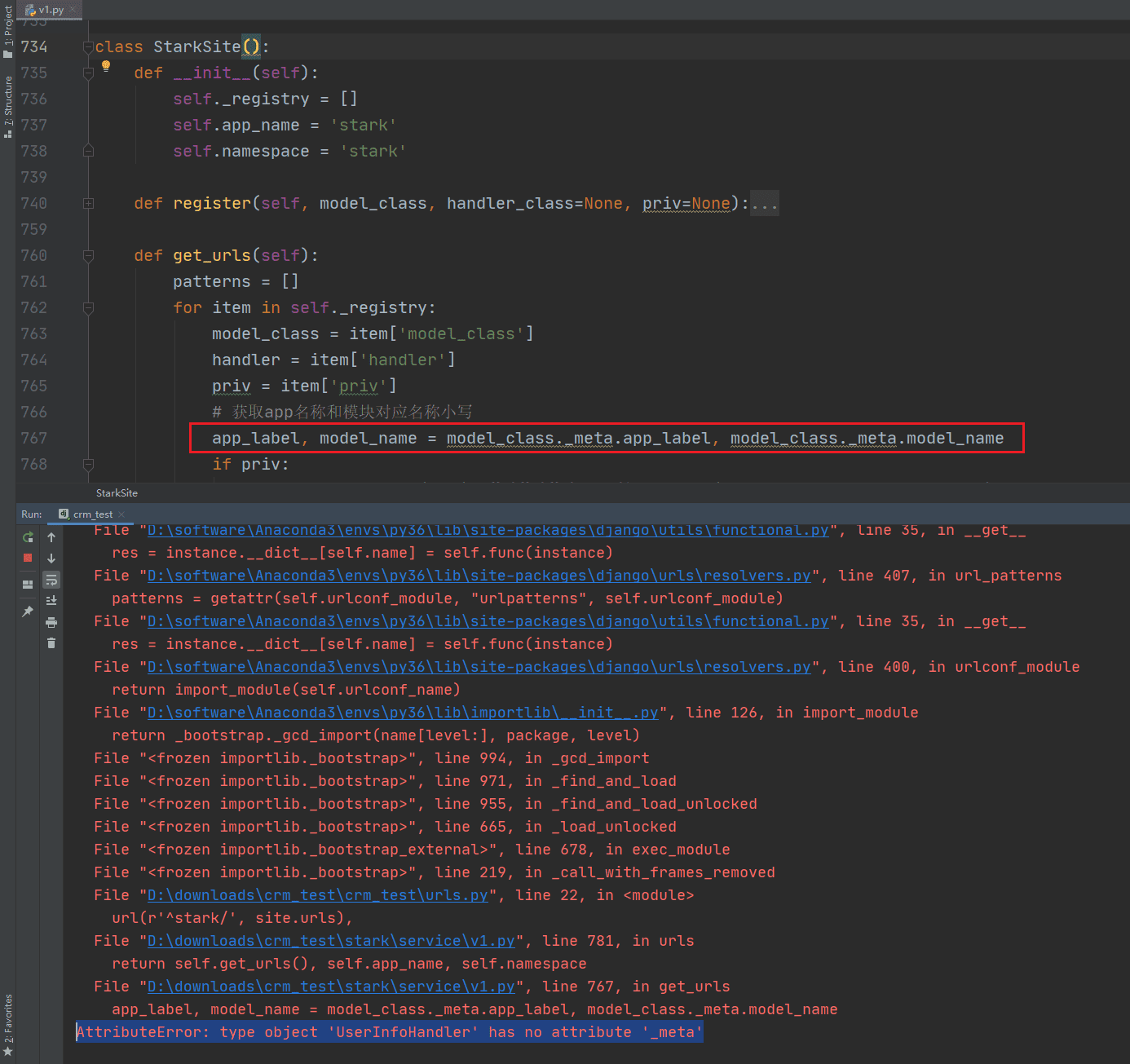Open the StarkSite breadcrumb
Viewport: 1130px width, 1064px height.
(117, 493)
